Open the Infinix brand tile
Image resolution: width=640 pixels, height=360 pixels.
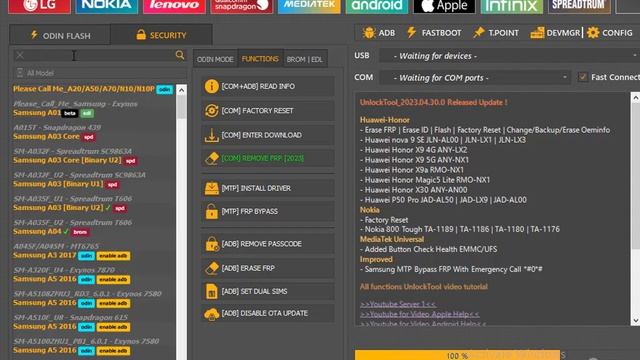(511, 6)
